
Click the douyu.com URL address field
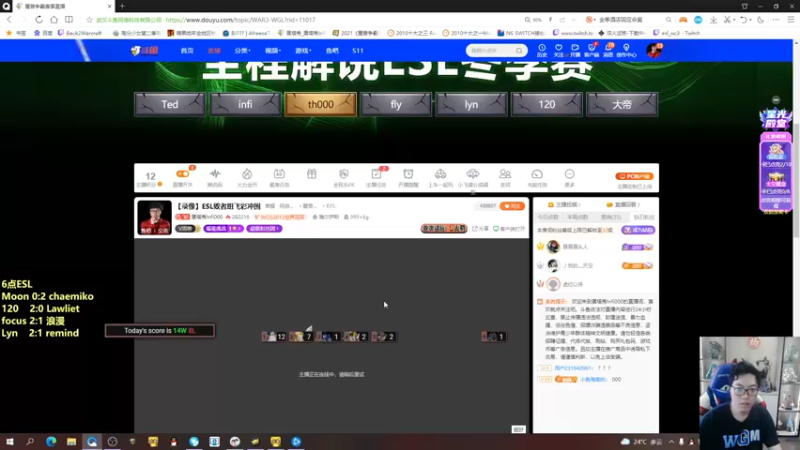[240, 20]
